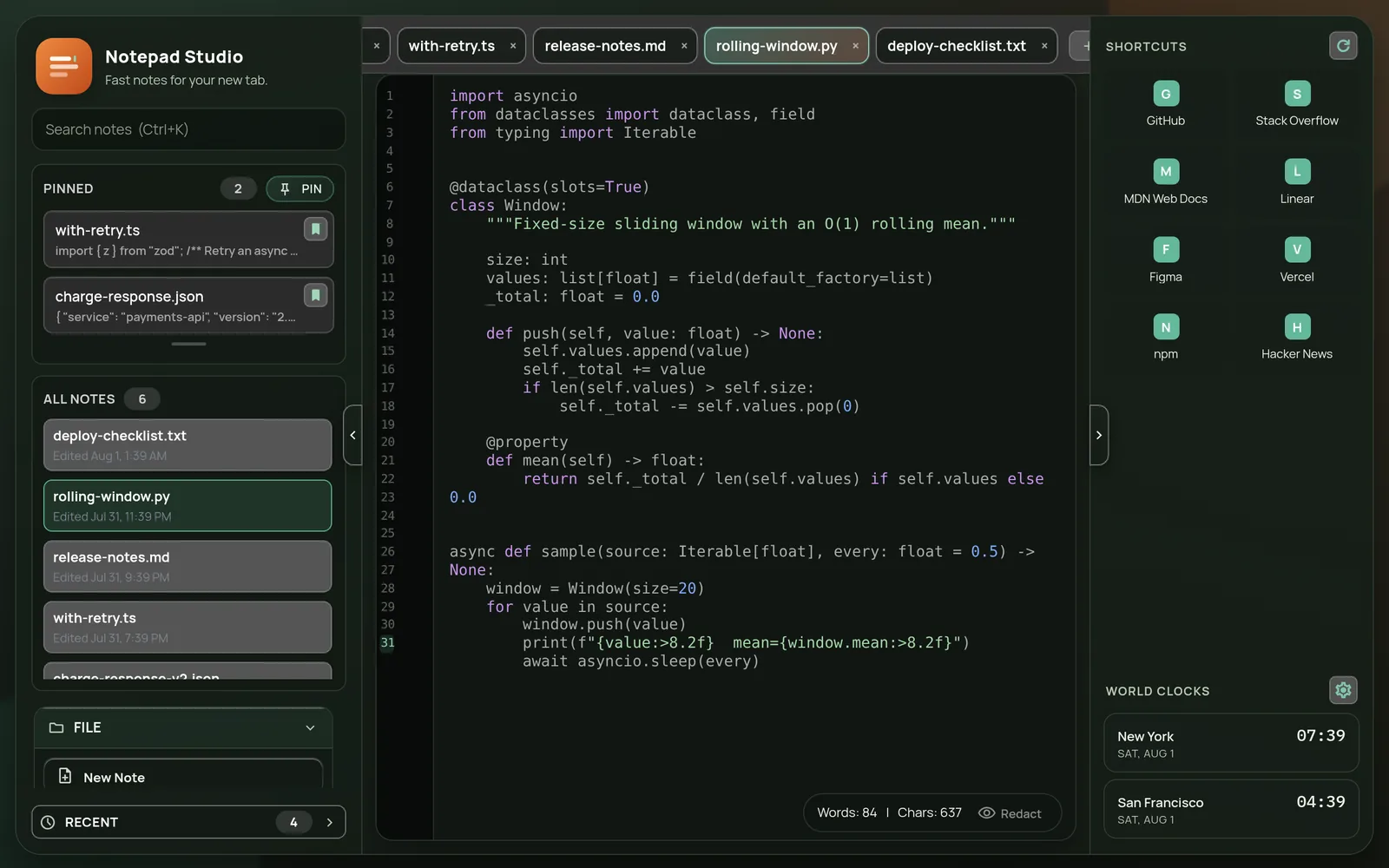The image size is (1389, 868).
Task: Click the Pinned count badge 2
Action: coord(238,188)
